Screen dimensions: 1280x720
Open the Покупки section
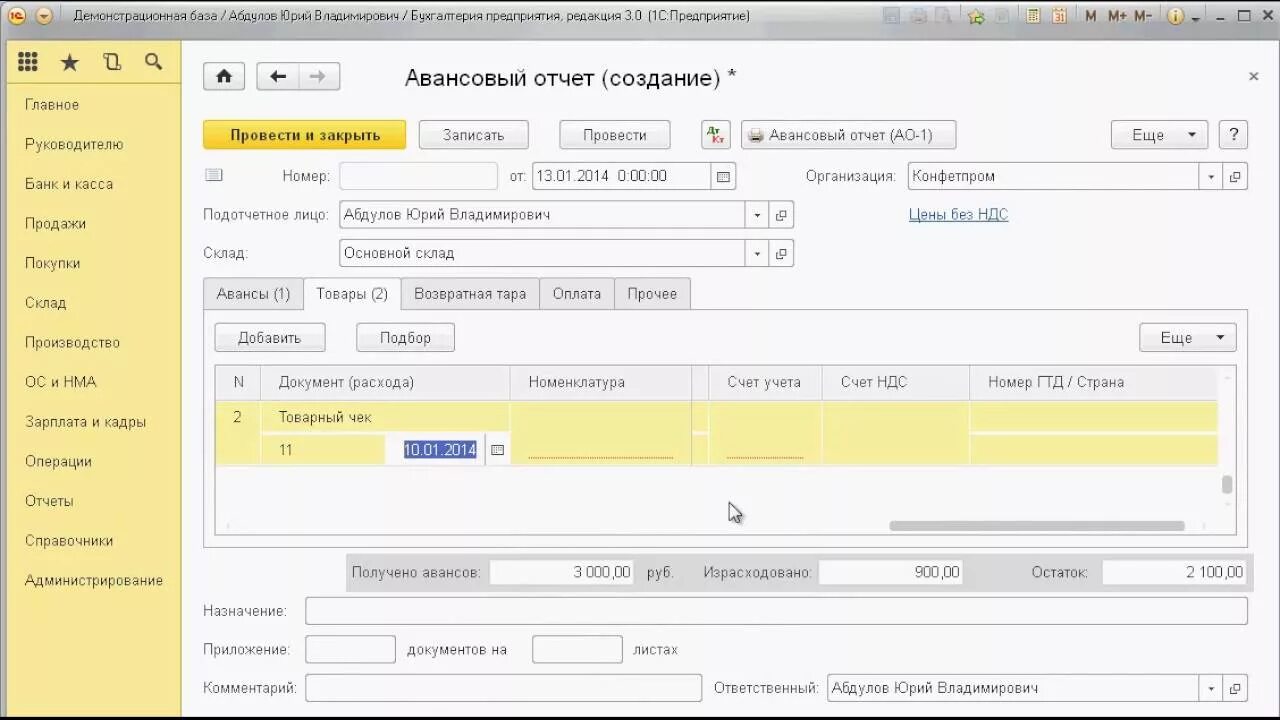pos(52,263)
